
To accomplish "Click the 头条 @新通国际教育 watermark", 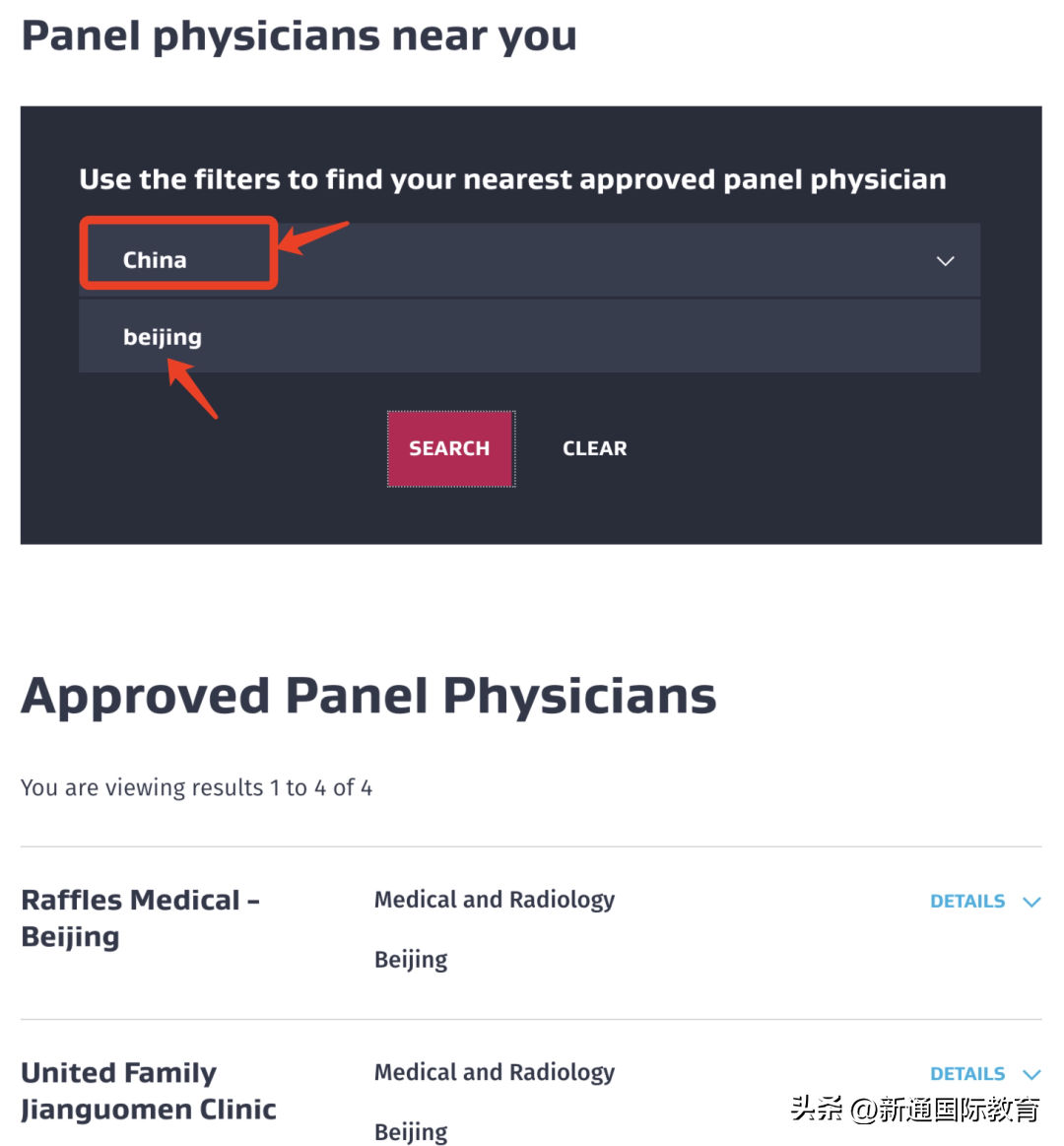I will click(x=914, y=1110).
